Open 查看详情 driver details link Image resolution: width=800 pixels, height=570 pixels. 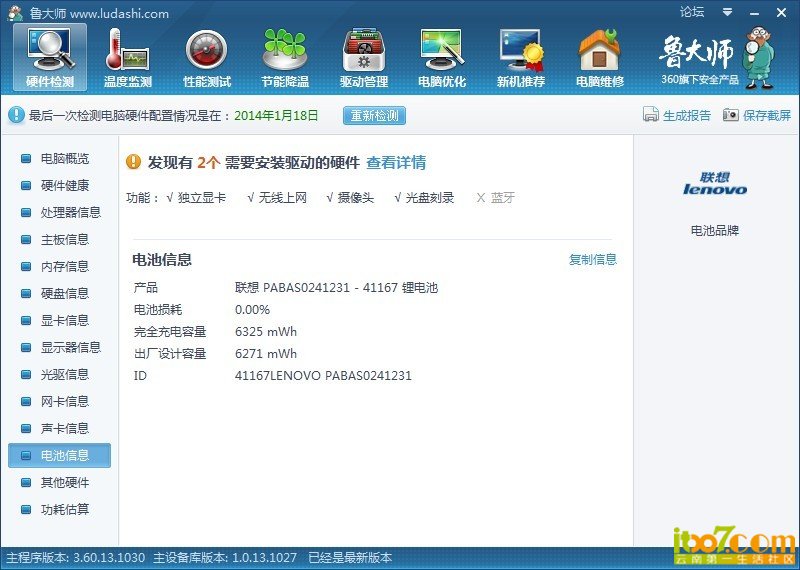(396, 163)
